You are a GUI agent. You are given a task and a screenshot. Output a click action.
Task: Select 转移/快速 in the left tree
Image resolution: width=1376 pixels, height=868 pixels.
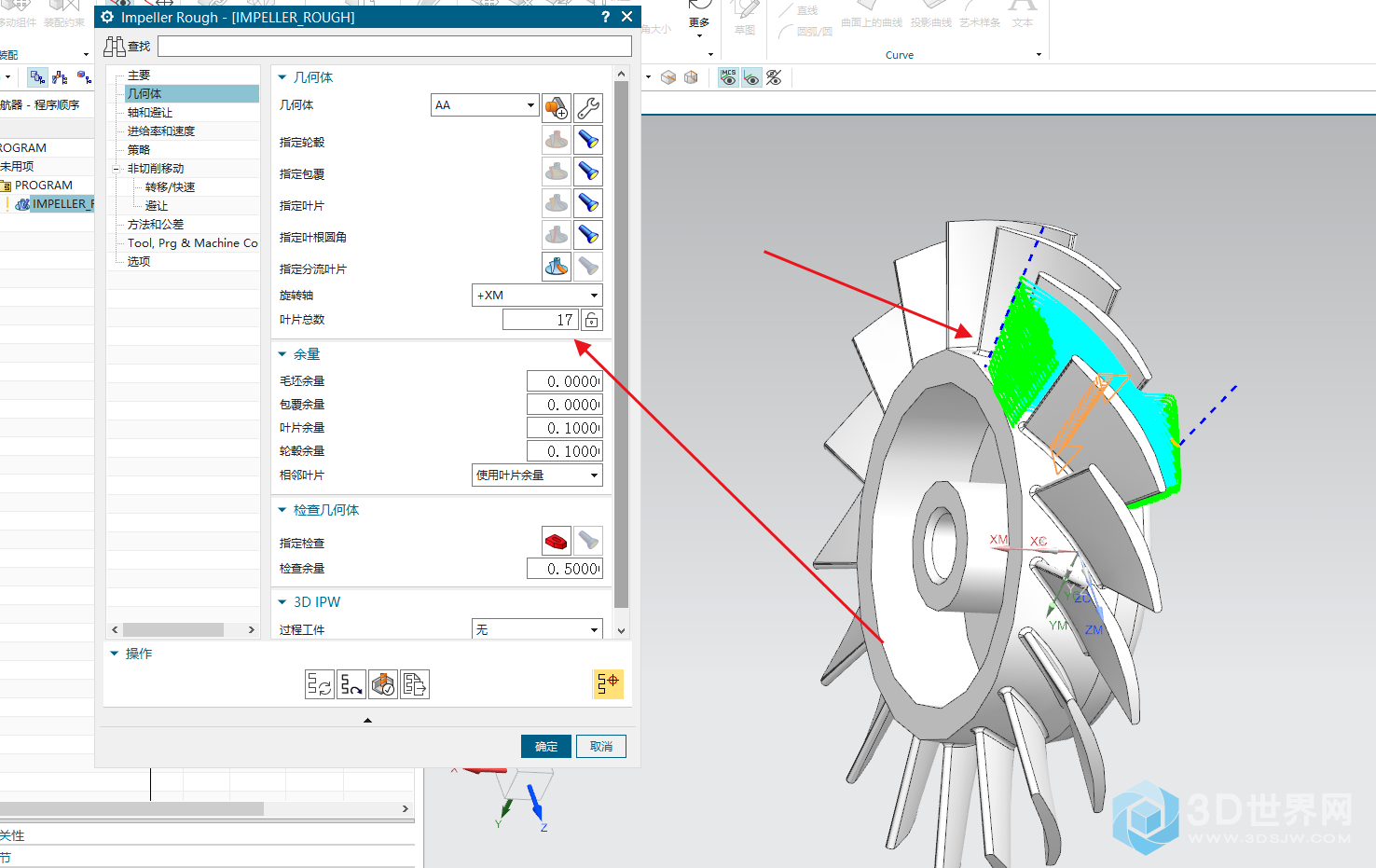(170, 187)
